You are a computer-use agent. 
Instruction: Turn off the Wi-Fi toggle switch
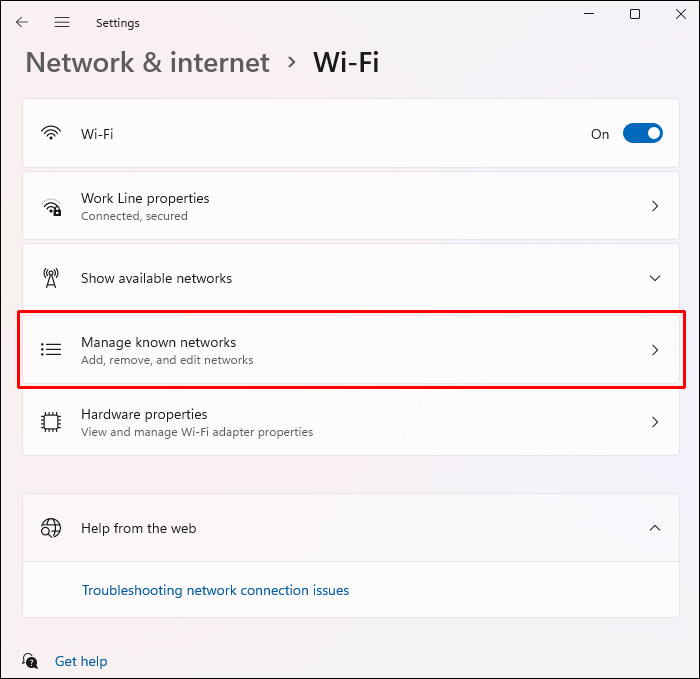point(642,134)
